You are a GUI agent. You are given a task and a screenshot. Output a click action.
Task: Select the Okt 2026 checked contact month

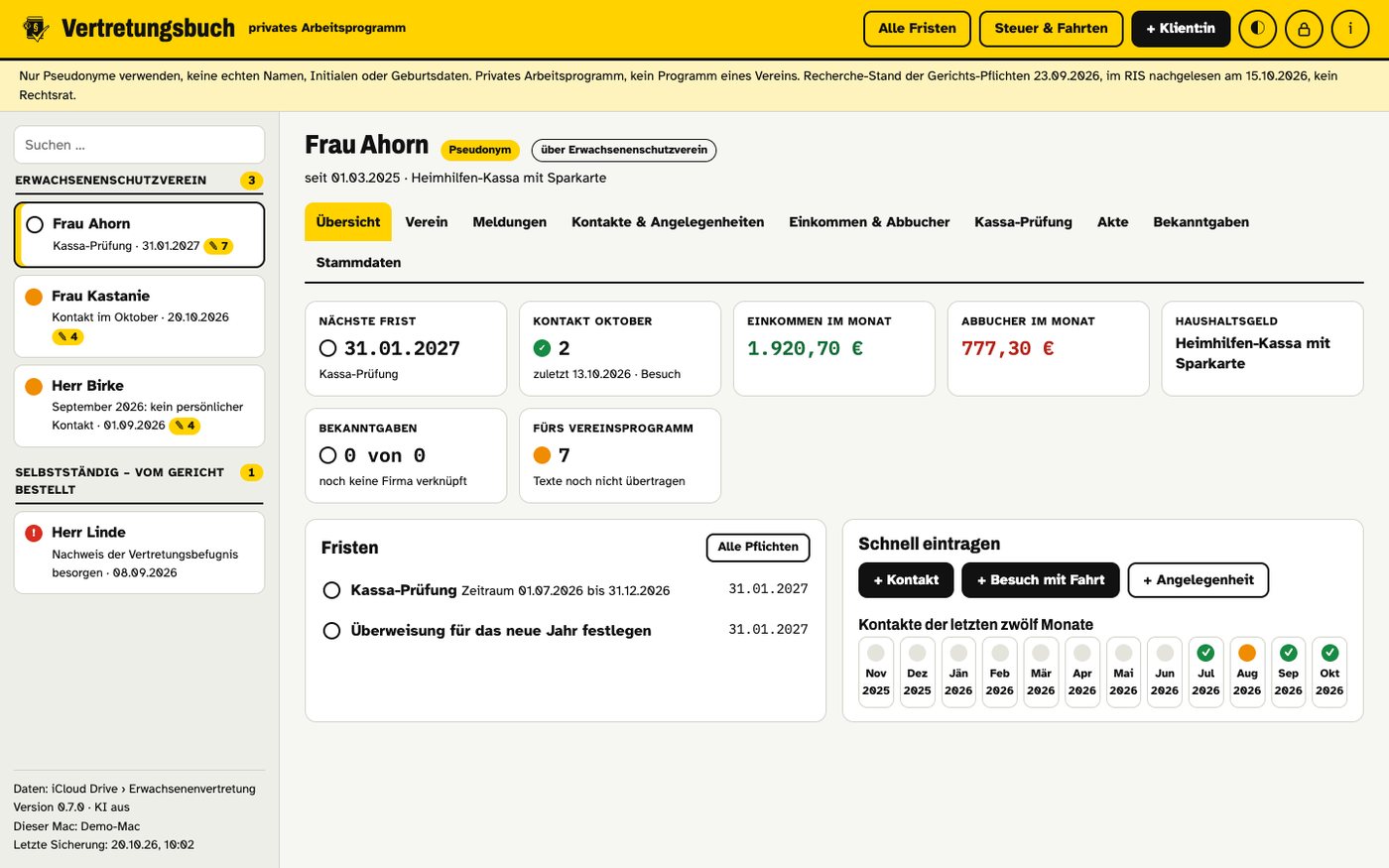(1329, 672)
